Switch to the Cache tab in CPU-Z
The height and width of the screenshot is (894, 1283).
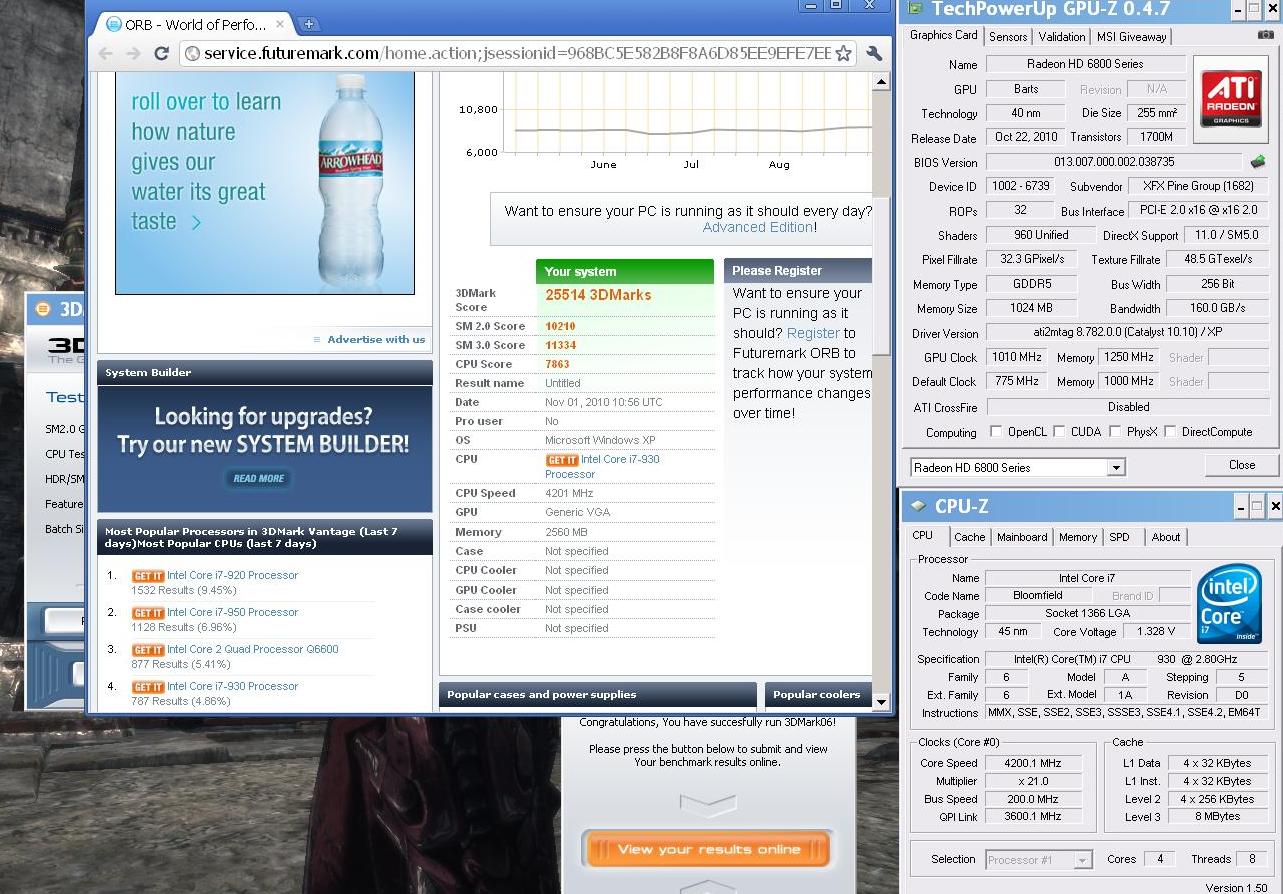point(969,537)
